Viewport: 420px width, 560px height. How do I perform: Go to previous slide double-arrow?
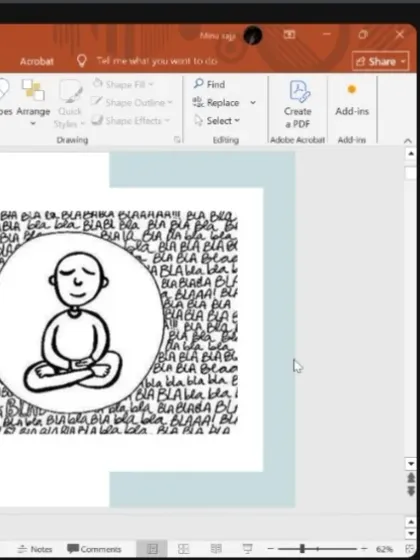tap(411, 478)
